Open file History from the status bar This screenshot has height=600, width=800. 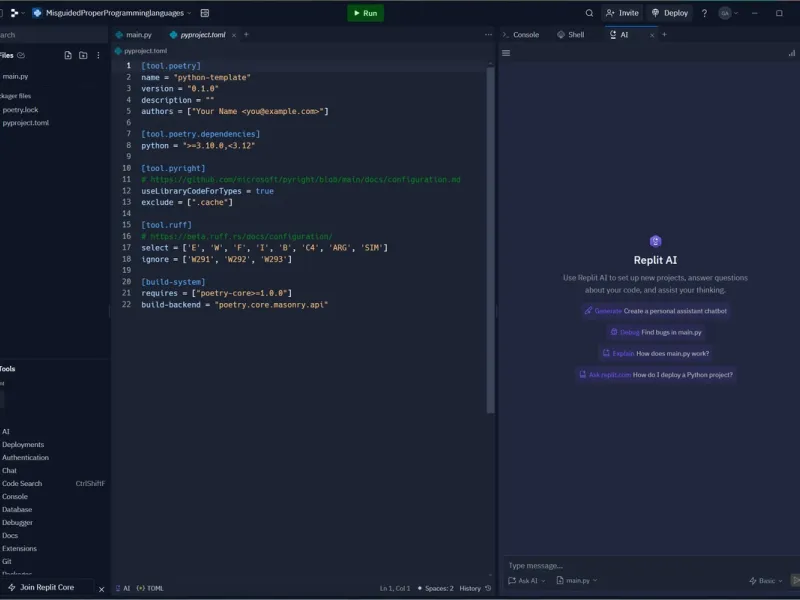pos(475,588)
